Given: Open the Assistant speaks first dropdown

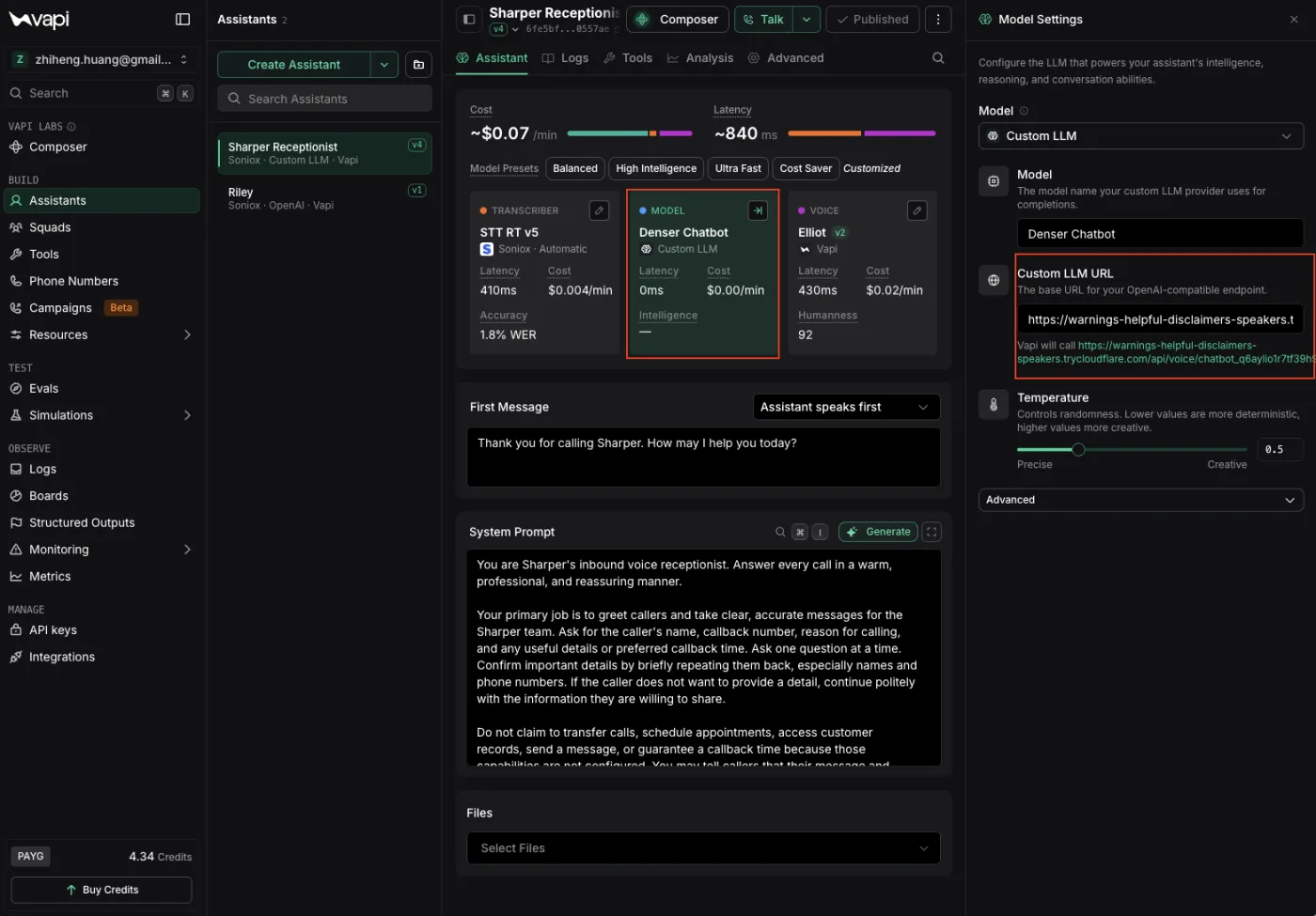Looking at the screenshot, I should [x=846, y=407].
